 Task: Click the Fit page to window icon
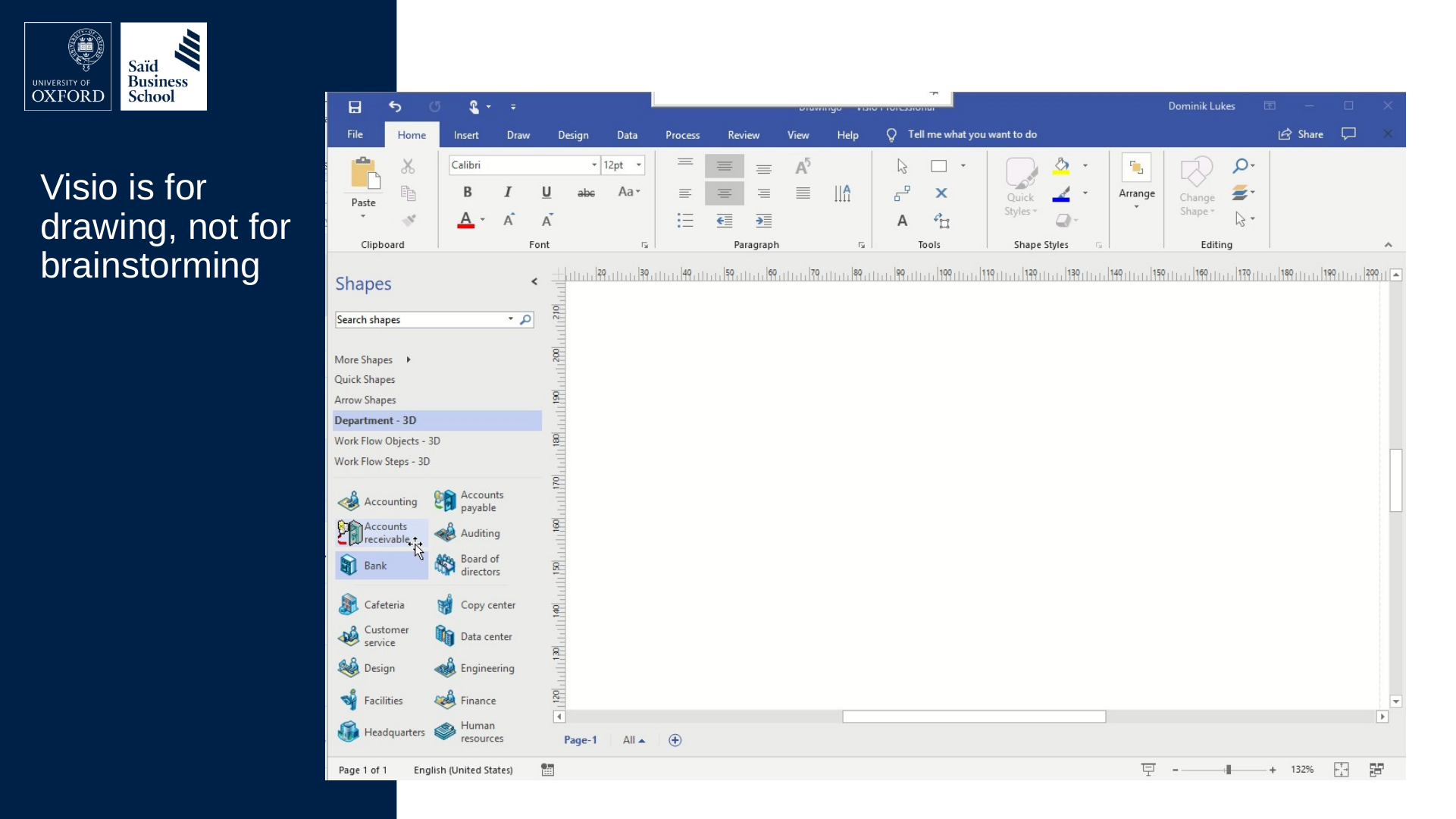click(1342, 770)
